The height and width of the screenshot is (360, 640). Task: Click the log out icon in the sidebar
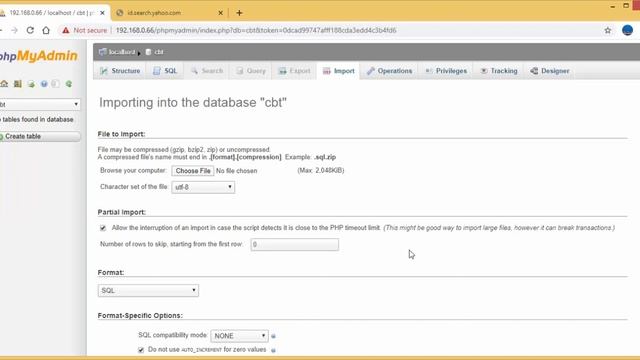click(x=18, y=84)
